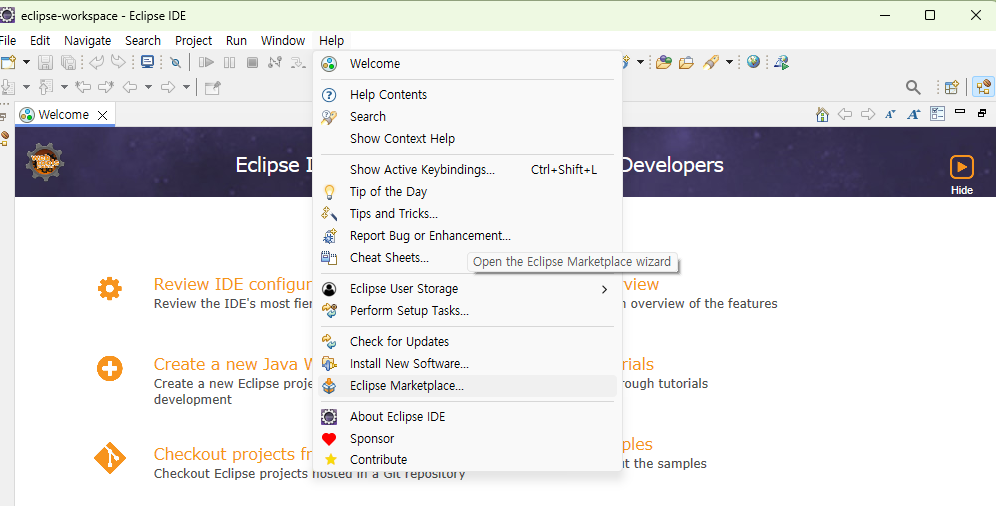Click the Open Task folder icon
Viewport: 996px width, 506px height.
tap(686, 62)
